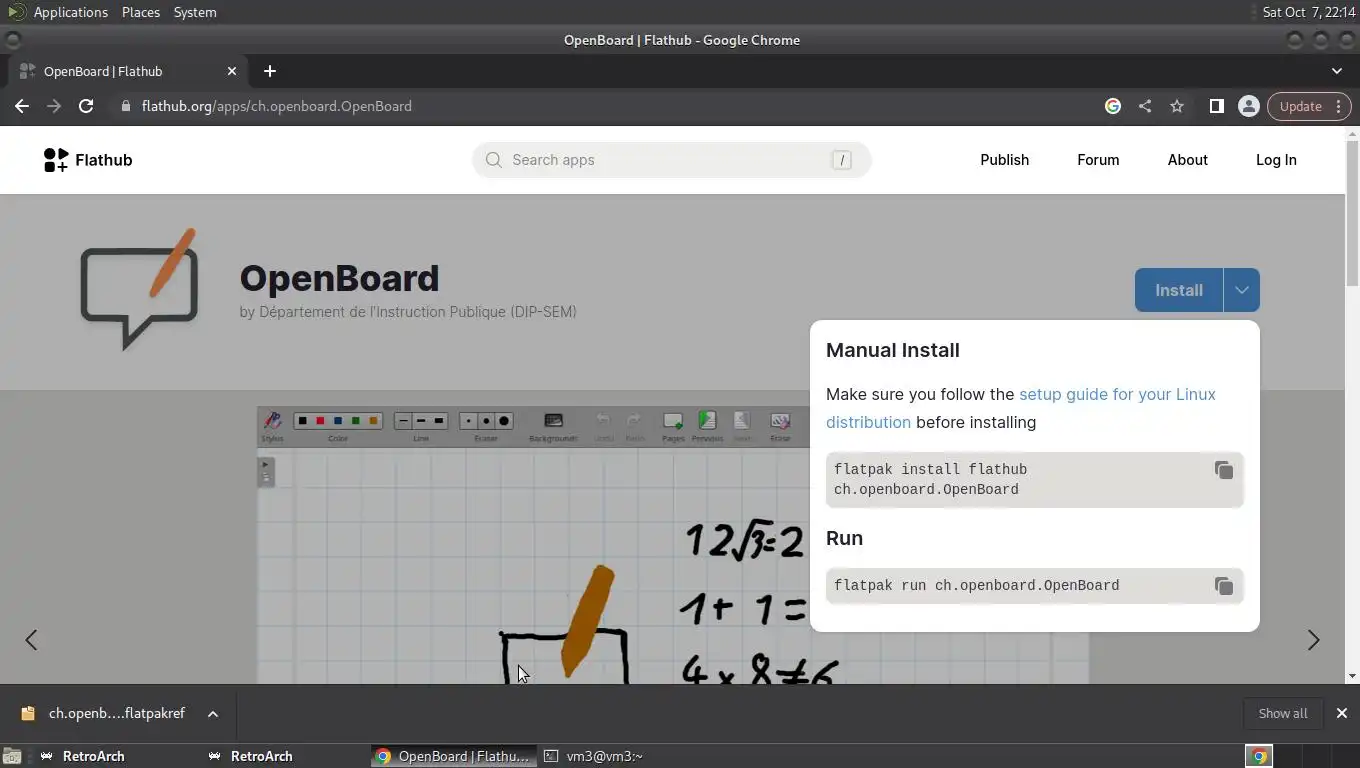
Task: Open the Places menu
Action: point(141,12)
